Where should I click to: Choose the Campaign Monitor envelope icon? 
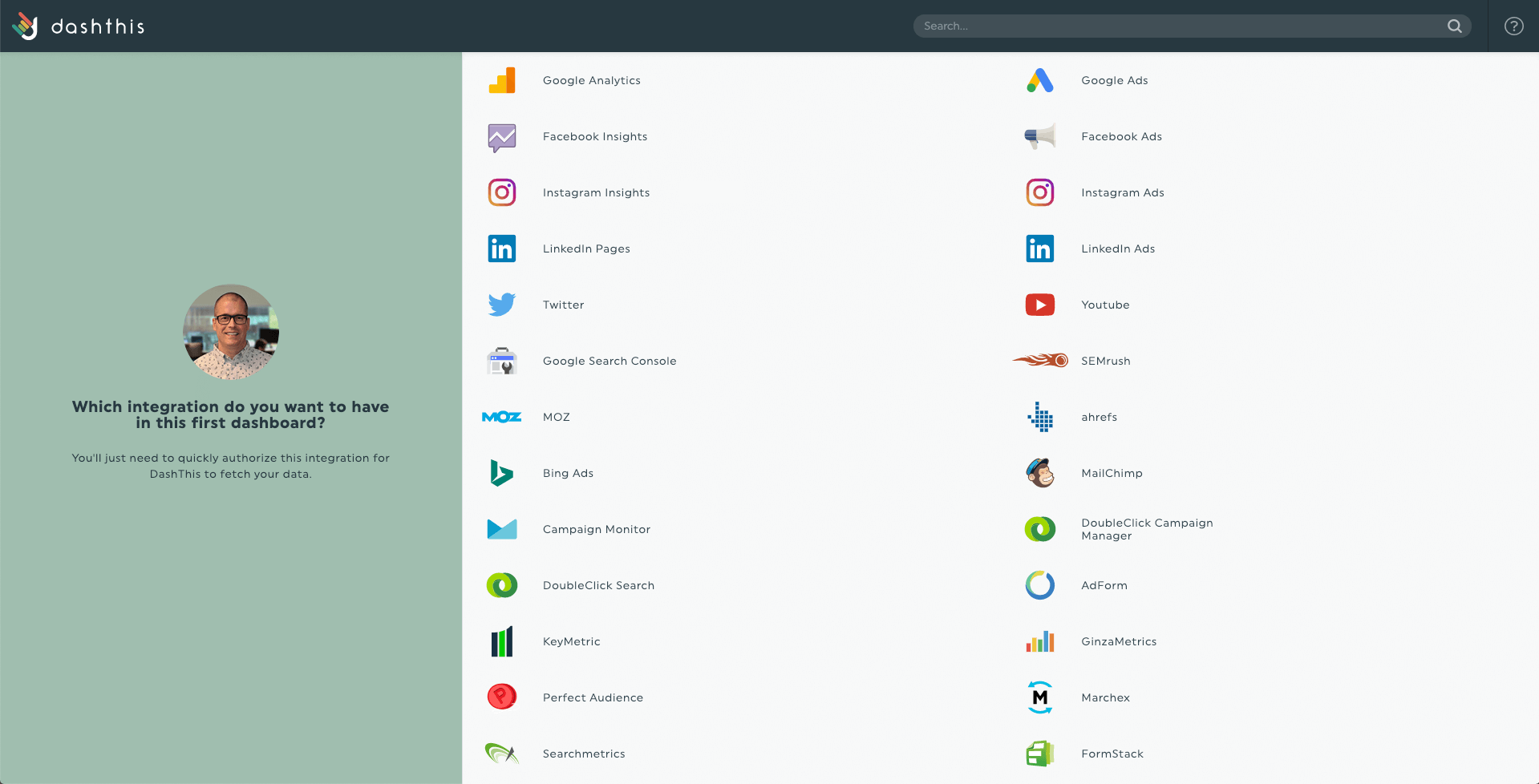click(x=502, y=529)
